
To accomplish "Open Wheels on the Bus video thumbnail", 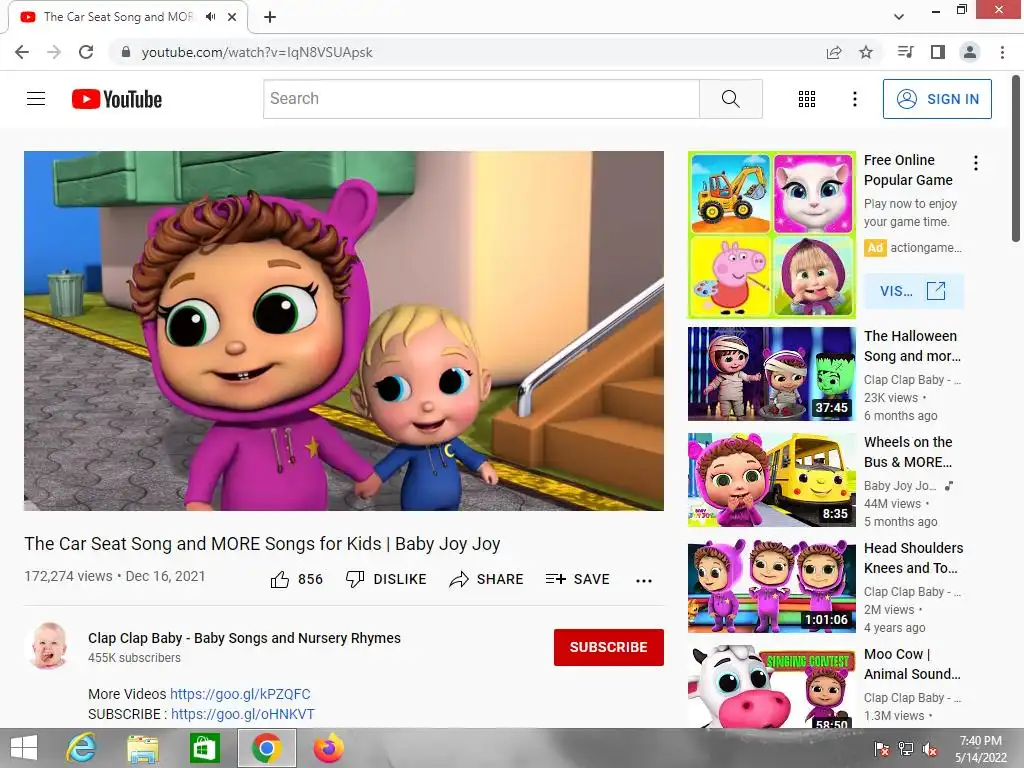I will pos(771,479).
